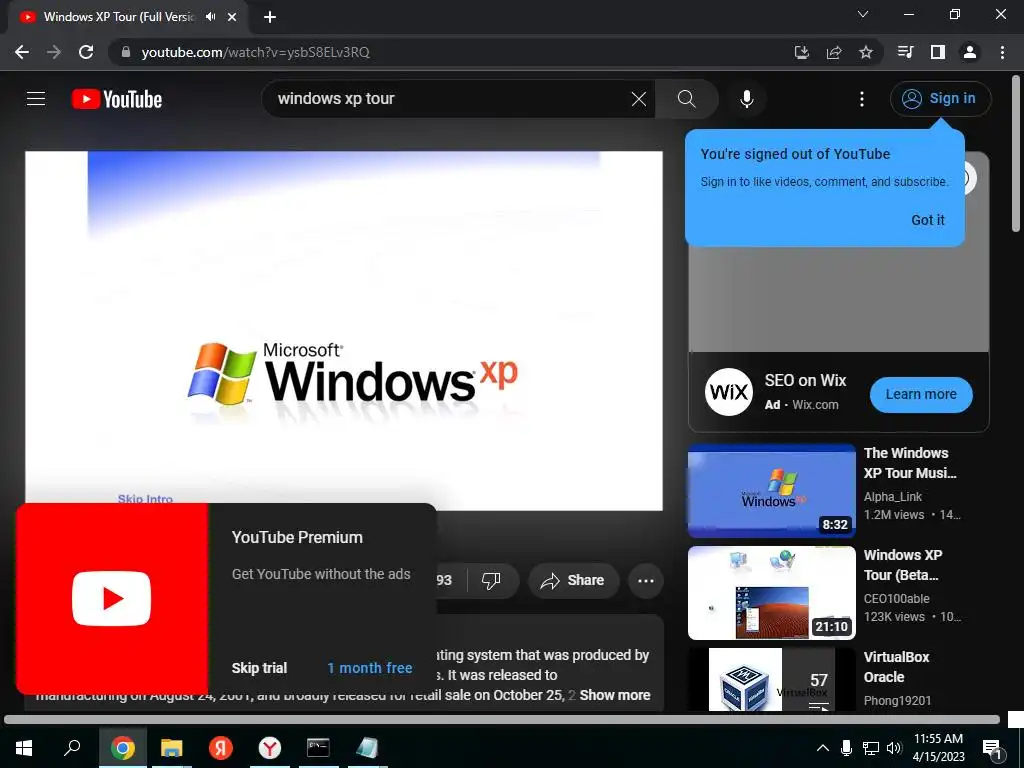Open the VirtualBox Oracle title link
The height and width of the screenshot is (768, 1024).
[896, 667]
